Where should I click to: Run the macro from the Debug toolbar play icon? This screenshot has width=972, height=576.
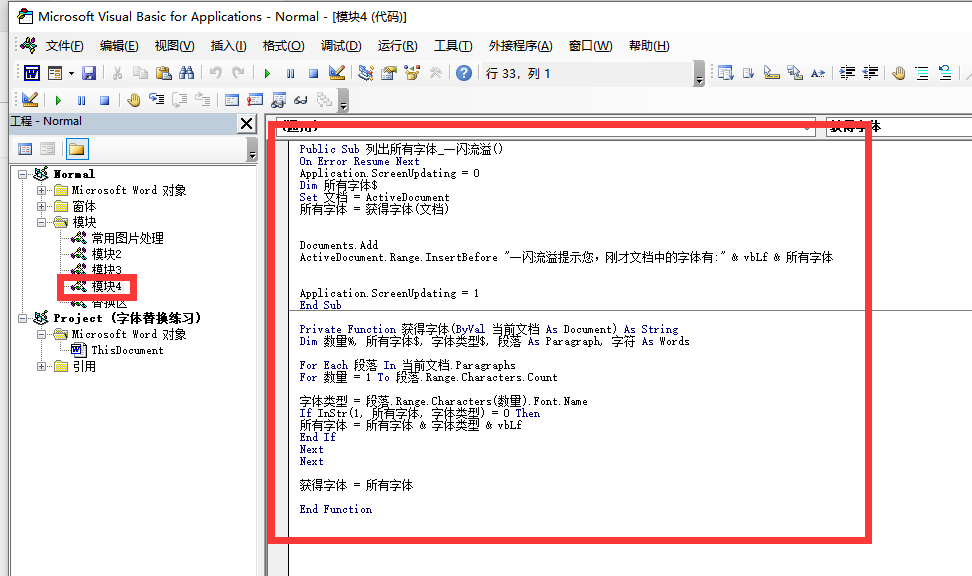click(58, 100)
